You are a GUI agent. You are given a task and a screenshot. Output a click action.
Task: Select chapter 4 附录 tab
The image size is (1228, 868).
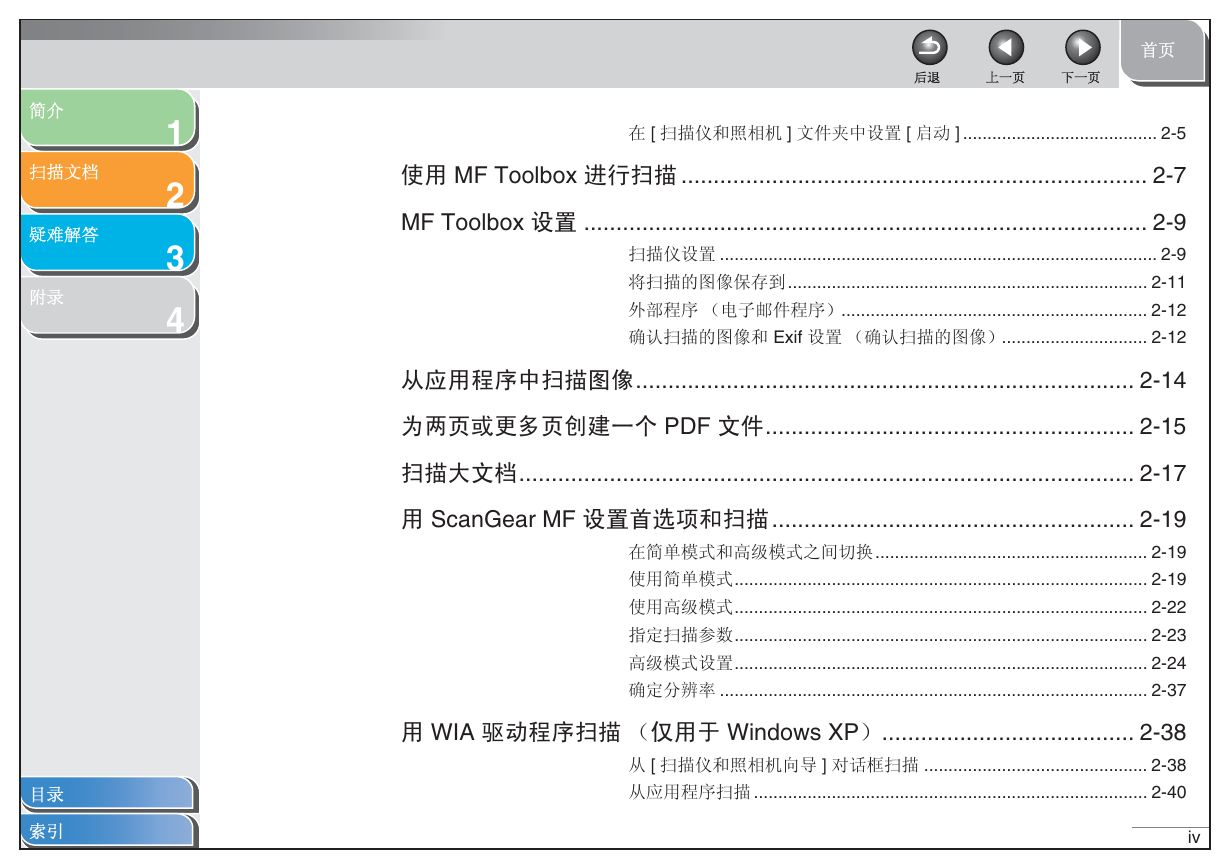[x=108, y=306]
